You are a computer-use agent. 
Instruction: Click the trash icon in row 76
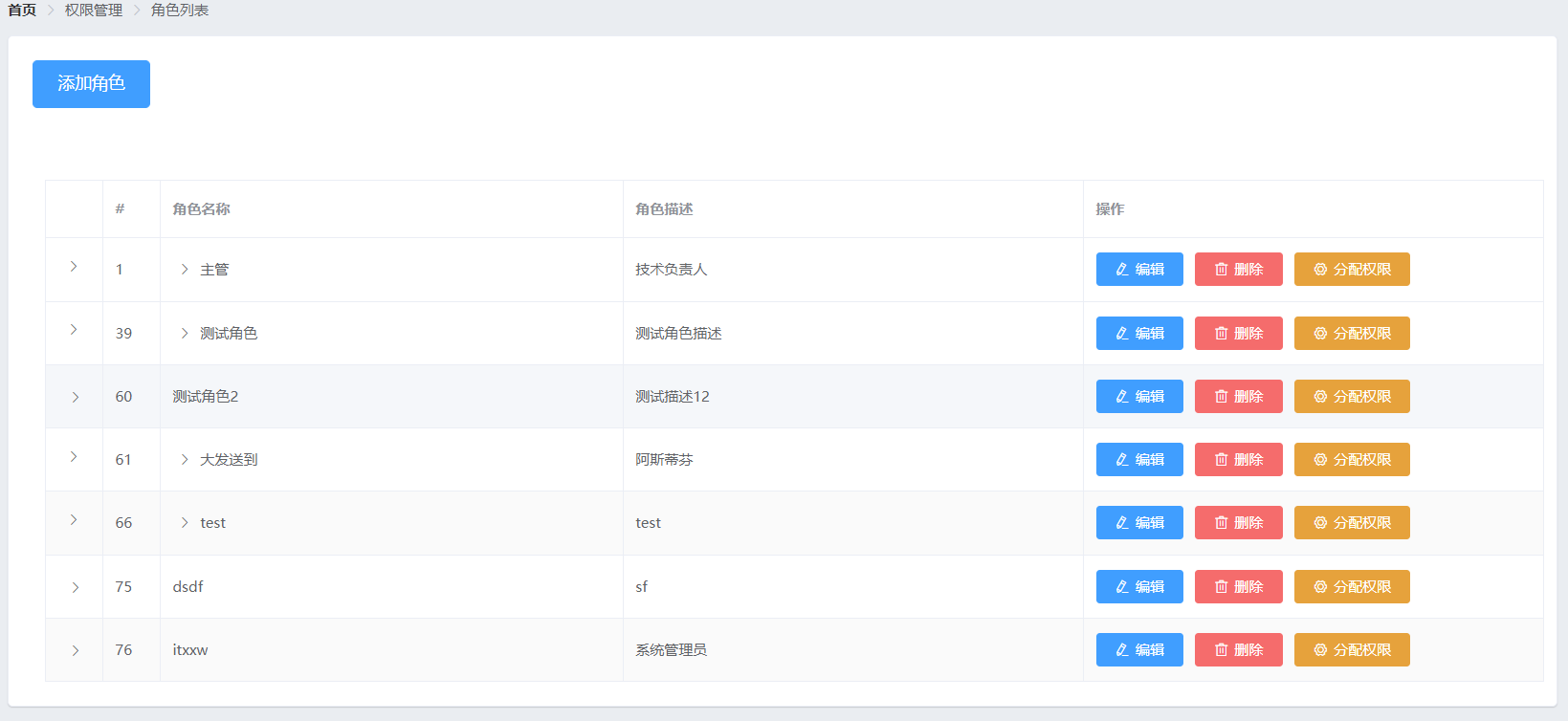(x=1221, y=650)
